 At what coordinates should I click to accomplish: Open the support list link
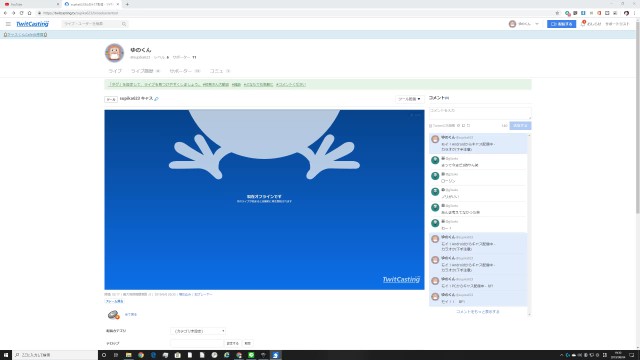(x=617, y=24)
